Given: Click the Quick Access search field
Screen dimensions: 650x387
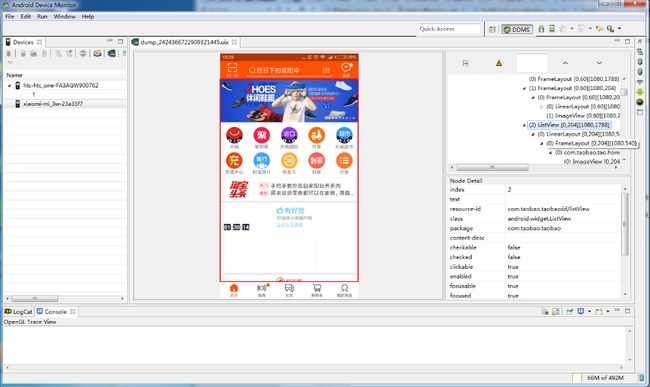Looking at the screenshot, I should pyautogui.click(x=449, y=29).
